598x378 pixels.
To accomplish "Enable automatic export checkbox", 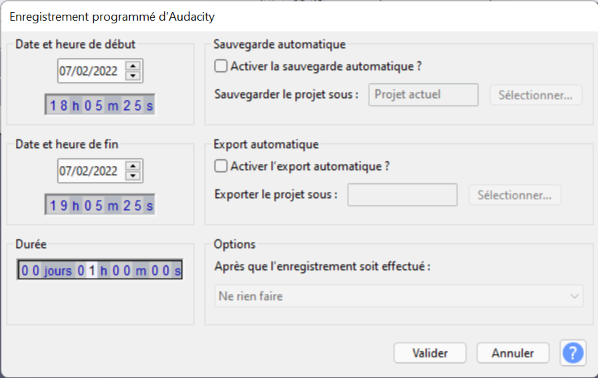I will click(220, 166).
